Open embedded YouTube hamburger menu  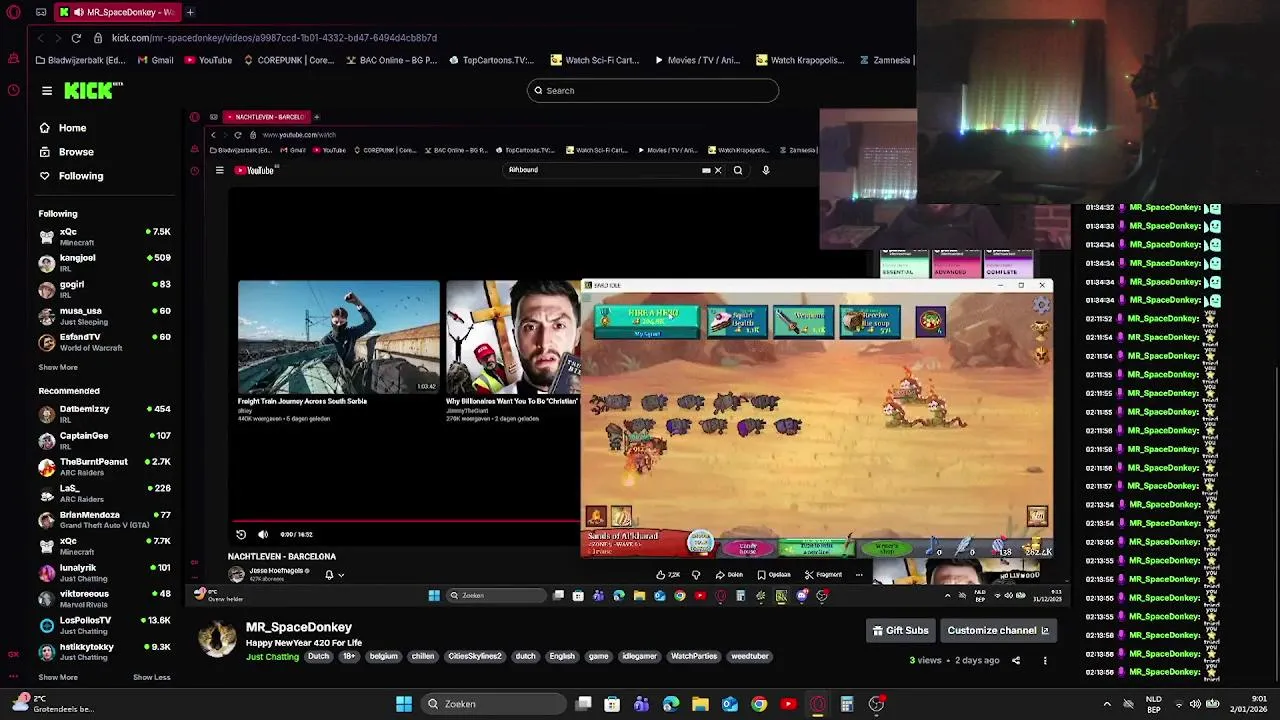[x=220, y=170]
